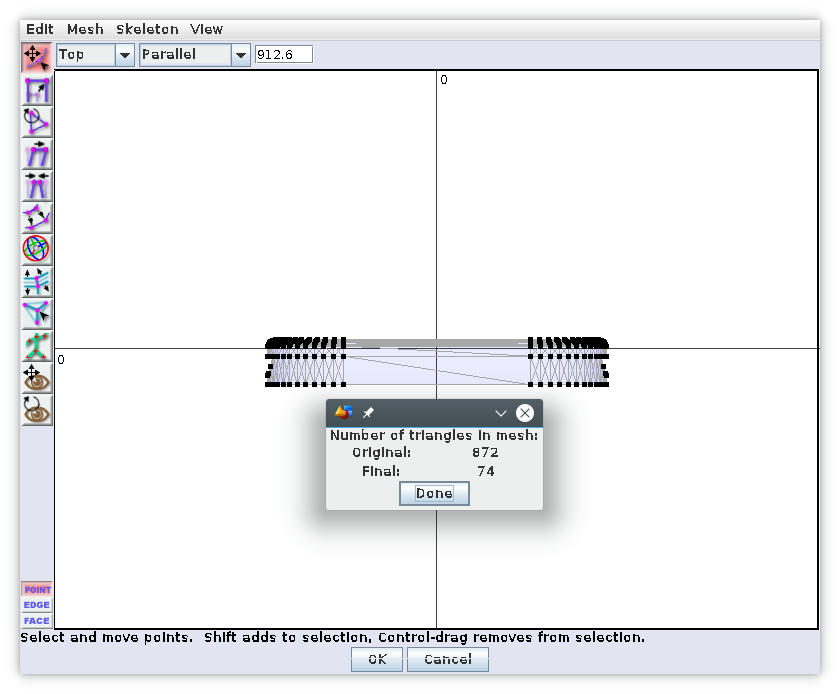Open the Skeleton menu
The image size is (840, 694).
pyautogui.click(x=147, y=29)
